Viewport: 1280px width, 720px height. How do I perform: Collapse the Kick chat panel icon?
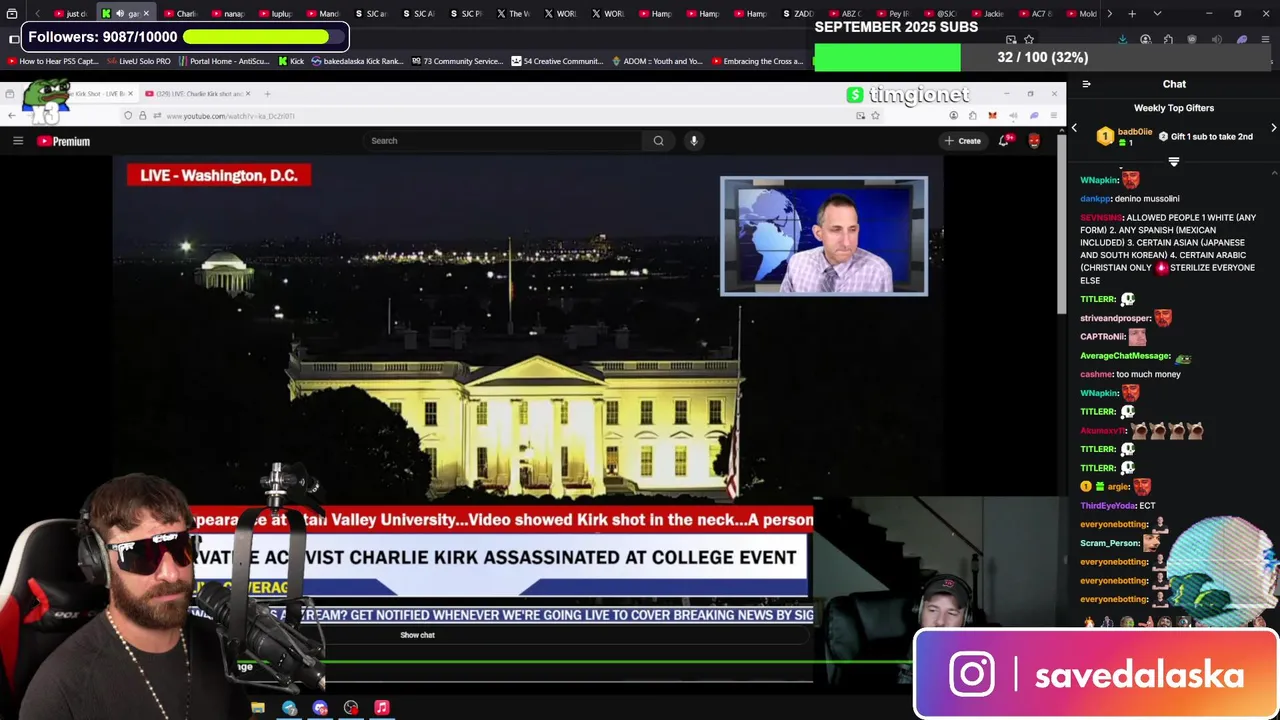(1086, 84)
